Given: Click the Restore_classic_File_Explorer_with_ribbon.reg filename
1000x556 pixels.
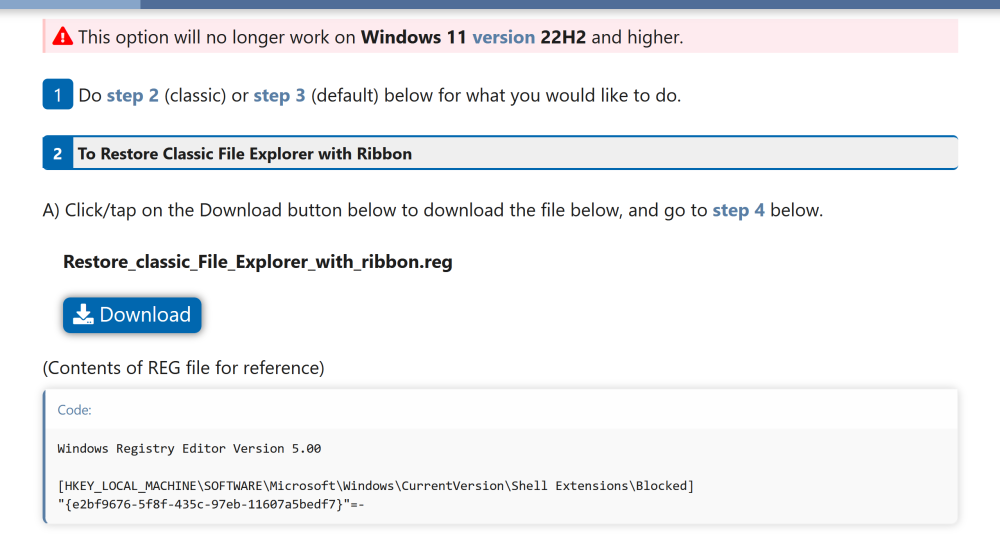Looking at the screenshot, I should point(258,263).
